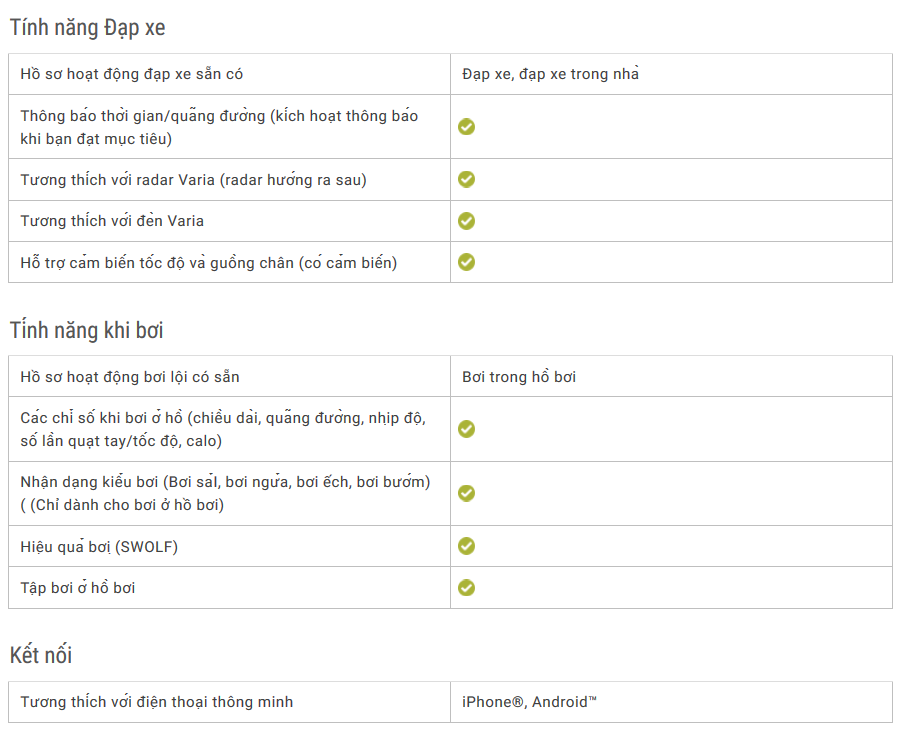Click the 'Đạp xe, đạp xe trong nhà' value
This screenshot has width=900, height=733.
(x=550, y=74)
